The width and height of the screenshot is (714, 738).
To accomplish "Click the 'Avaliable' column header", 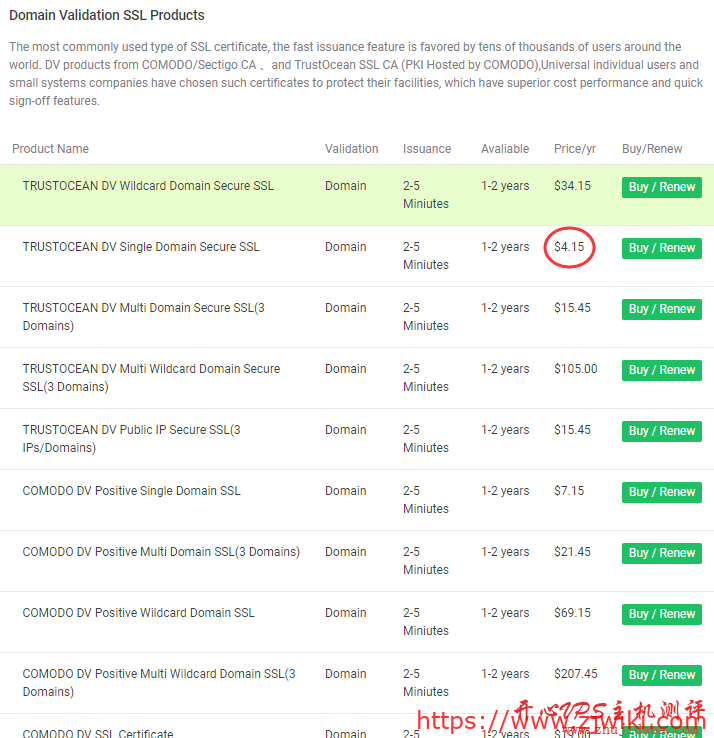I will [x=505, y=149].
